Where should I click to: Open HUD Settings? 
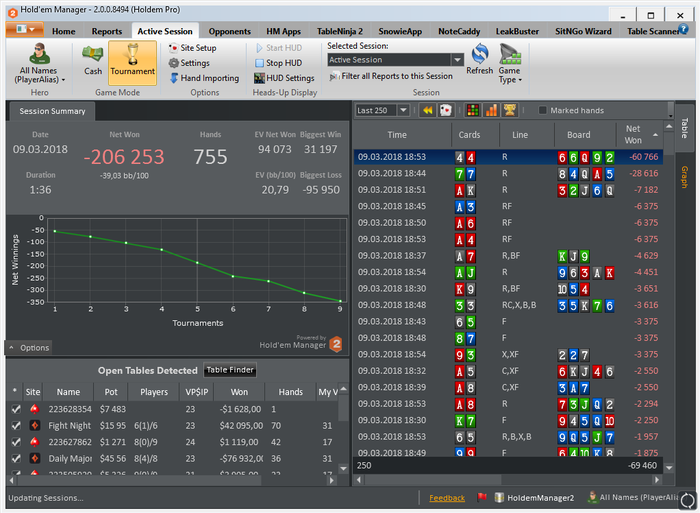click(x=284, y=78)
